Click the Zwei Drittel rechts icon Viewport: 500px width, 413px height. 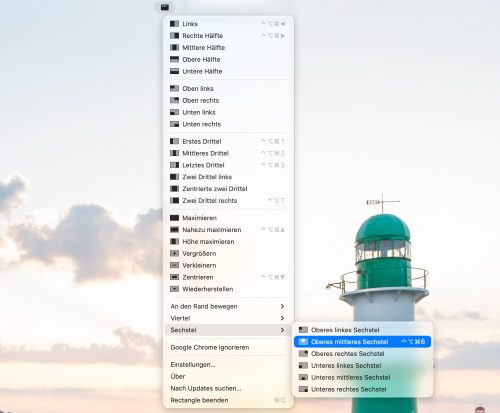pos(174,201)
